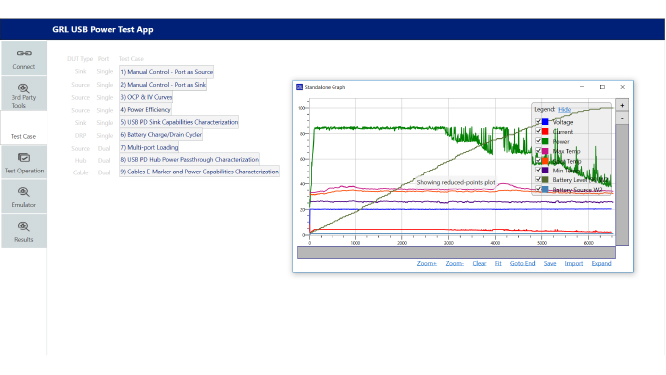Click the Zoom+ link under the graph
This screenshot has width=666, height=375.
coord(426,263)
